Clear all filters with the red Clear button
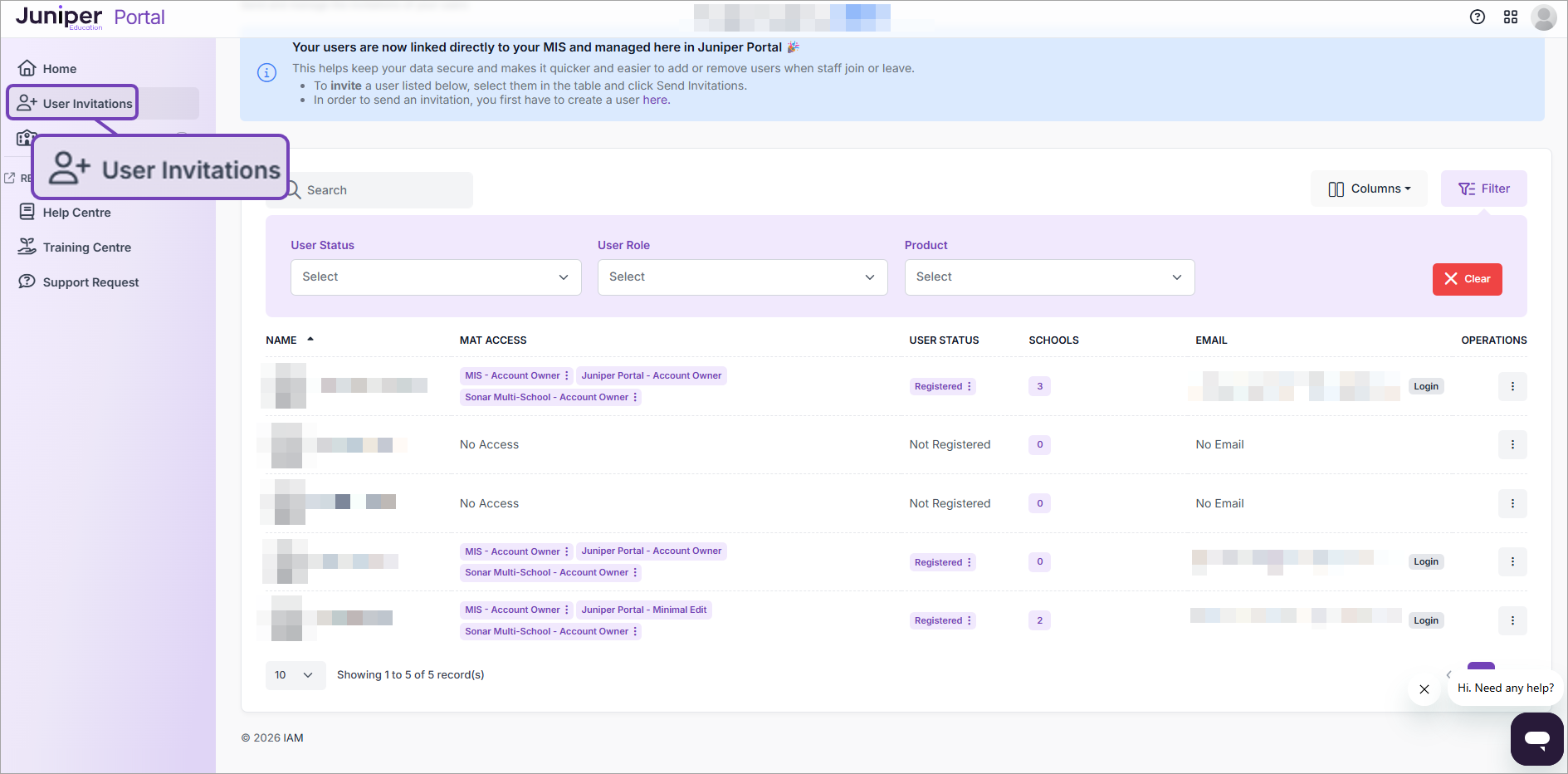 point(1468,279)
